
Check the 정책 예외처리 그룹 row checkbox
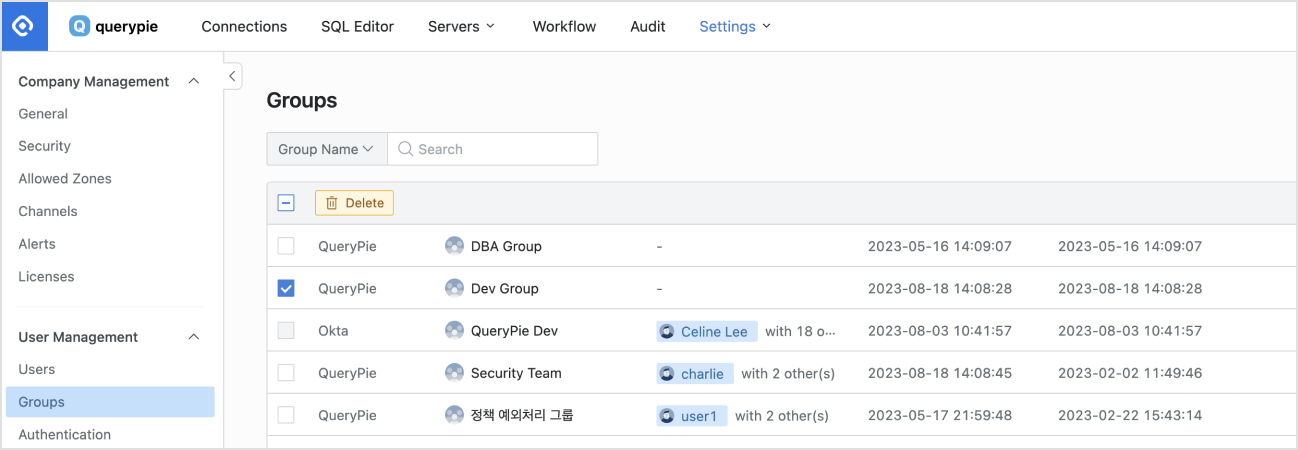click(x=286, y=415)
